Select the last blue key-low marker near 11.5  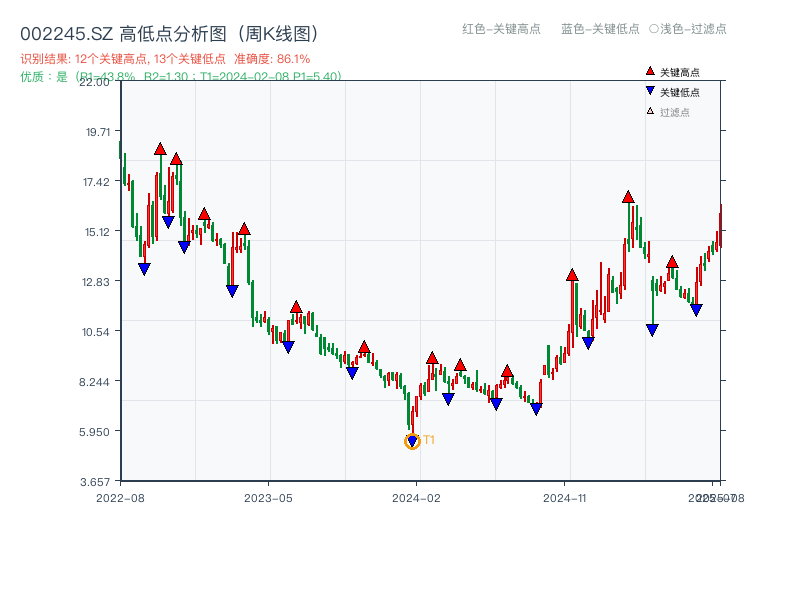tap(696, 310)
